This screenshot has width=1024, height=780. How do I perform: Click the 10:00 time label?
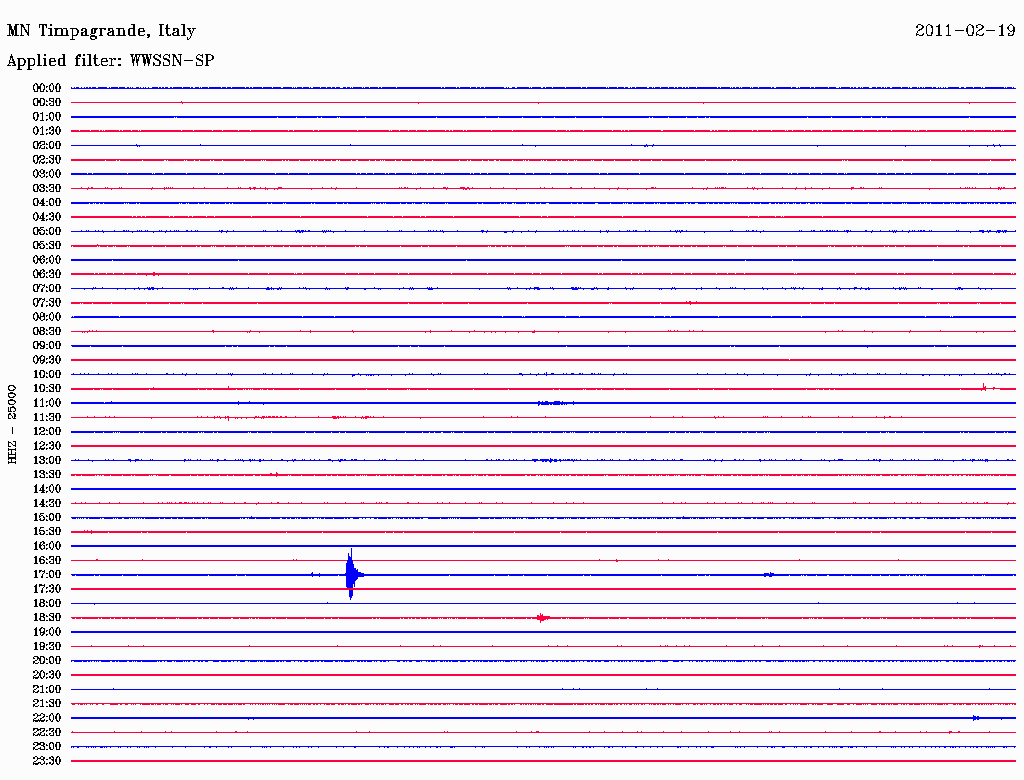47,374
